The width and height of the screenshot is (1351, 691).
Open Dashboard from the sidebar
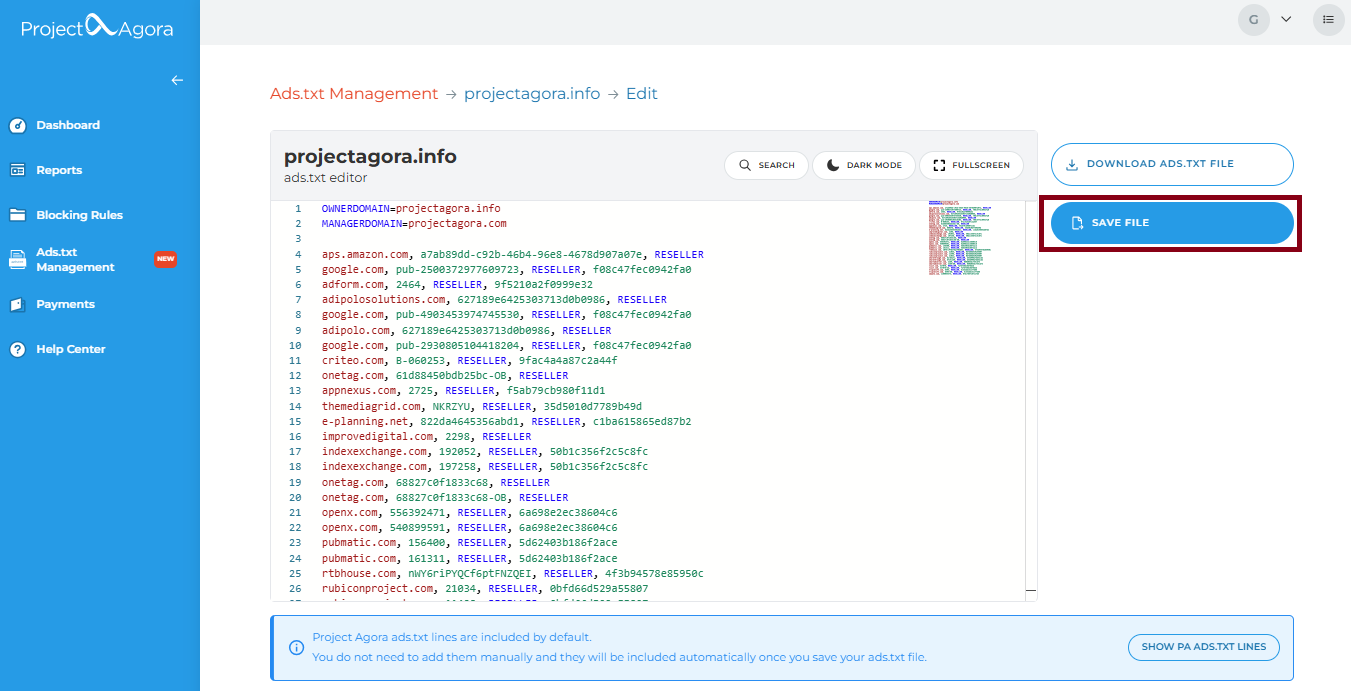click(68, 125)
